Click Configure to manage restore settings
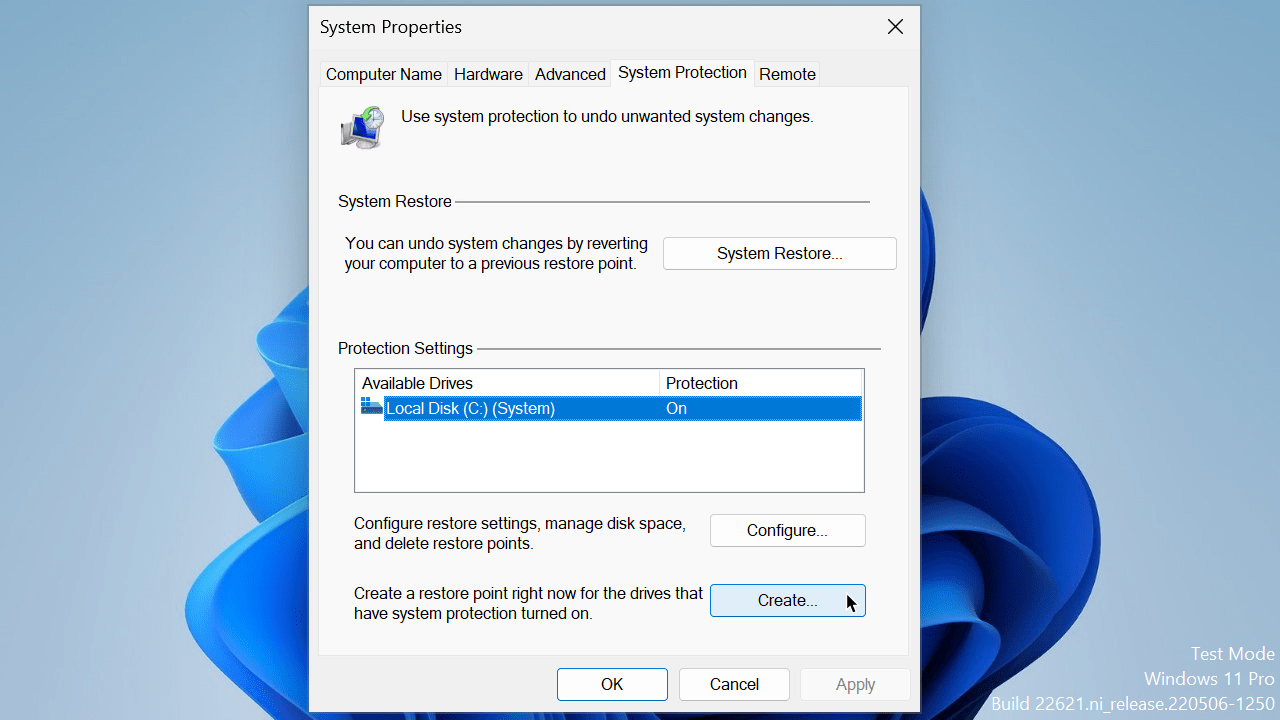 pos(787,531)
